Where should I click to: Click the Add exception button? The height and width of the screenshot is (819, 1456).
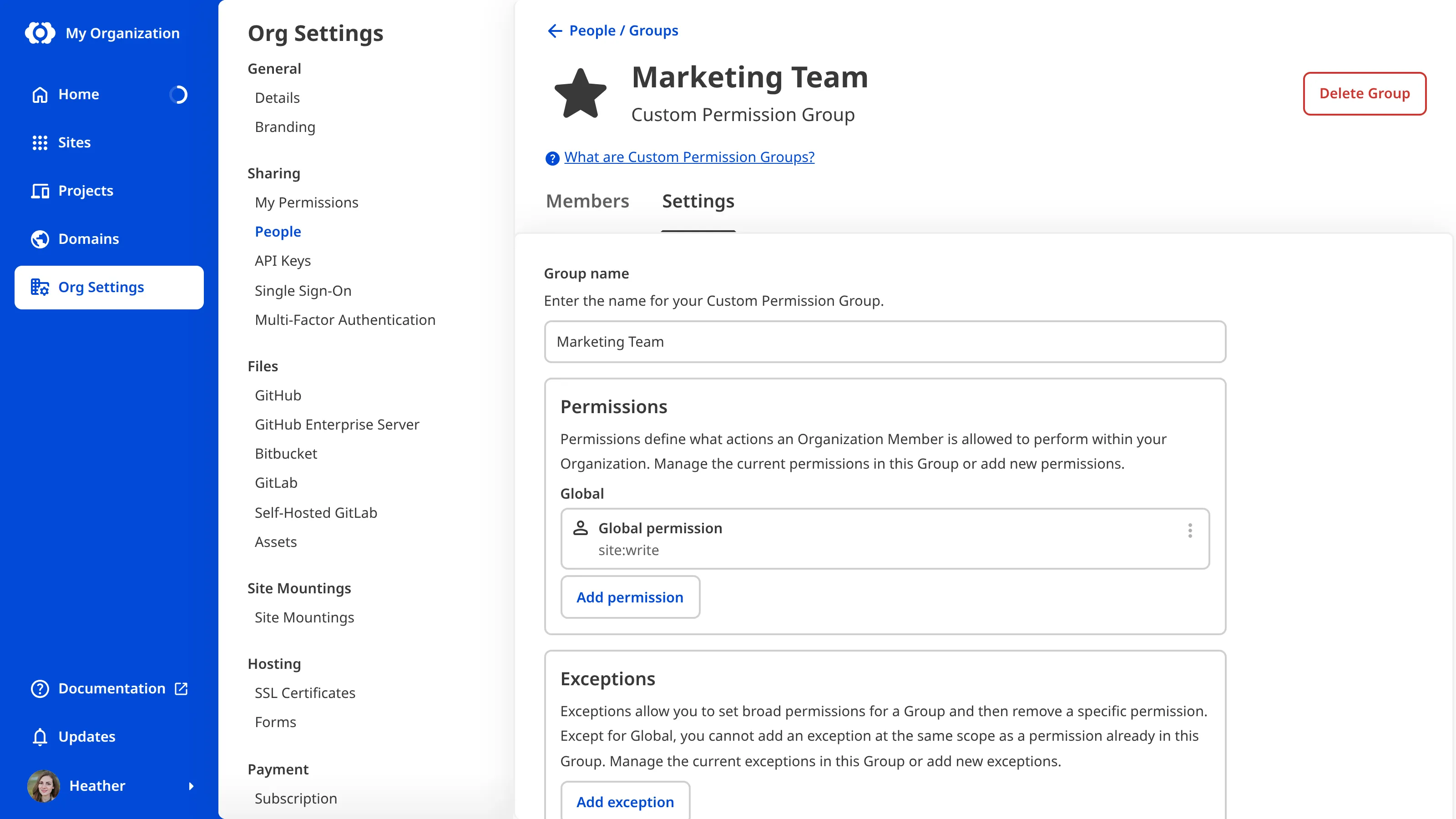[x=625, y=801]
